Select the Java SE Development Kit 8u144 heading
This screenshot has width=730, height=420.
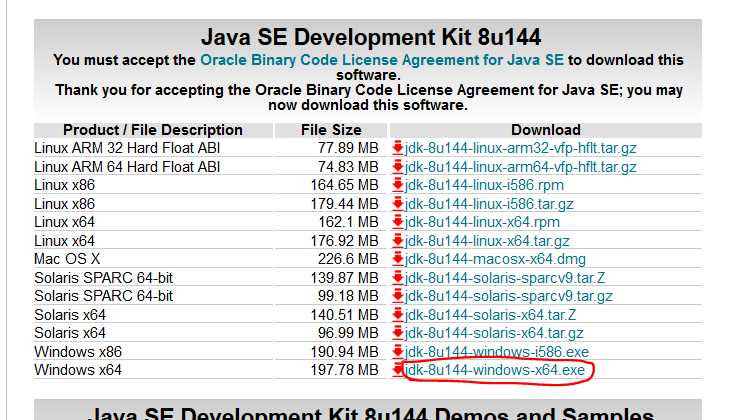tap(371, 37)
